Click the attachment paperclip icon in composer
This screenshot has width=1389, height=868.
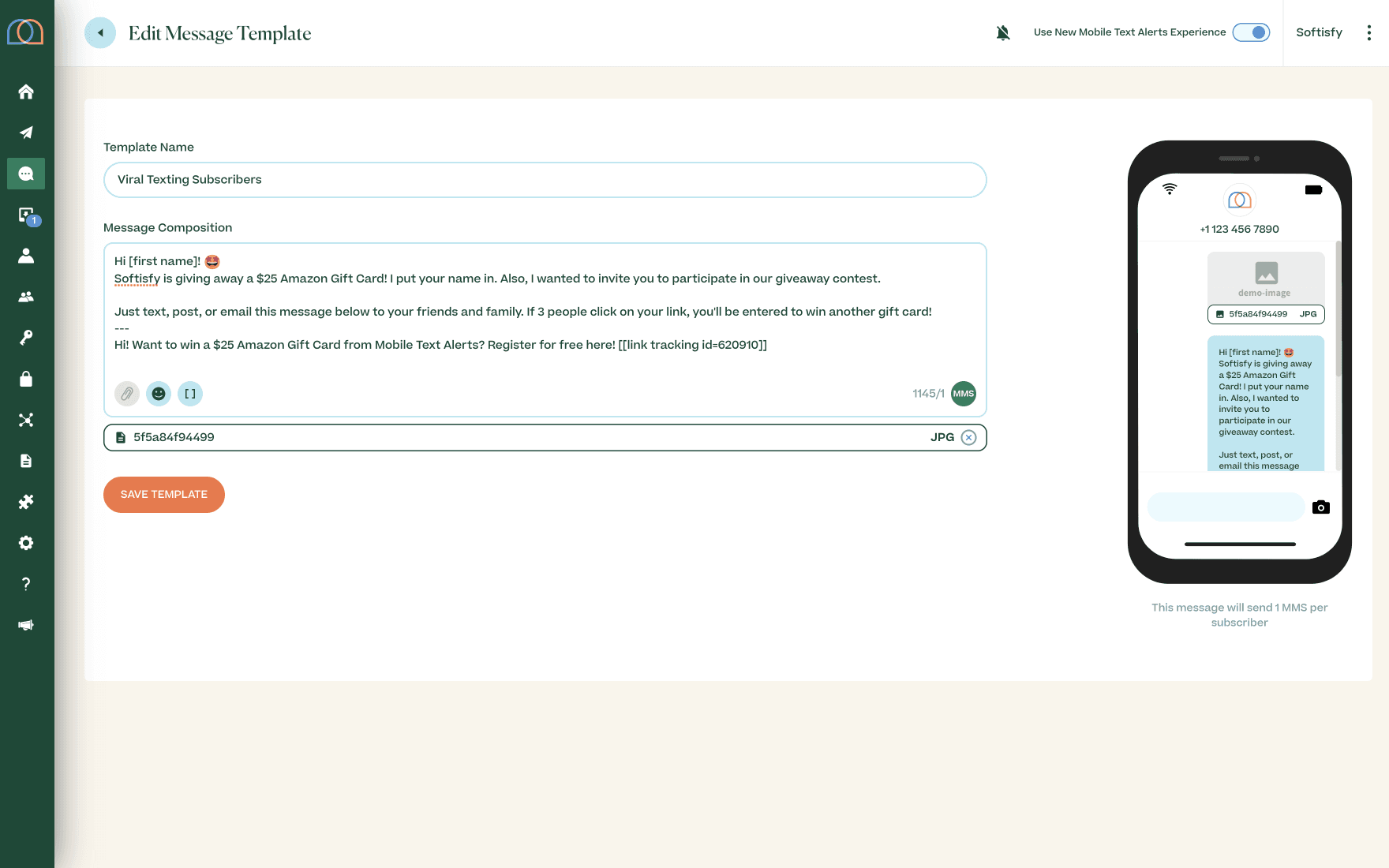click(x=127, y=394)
